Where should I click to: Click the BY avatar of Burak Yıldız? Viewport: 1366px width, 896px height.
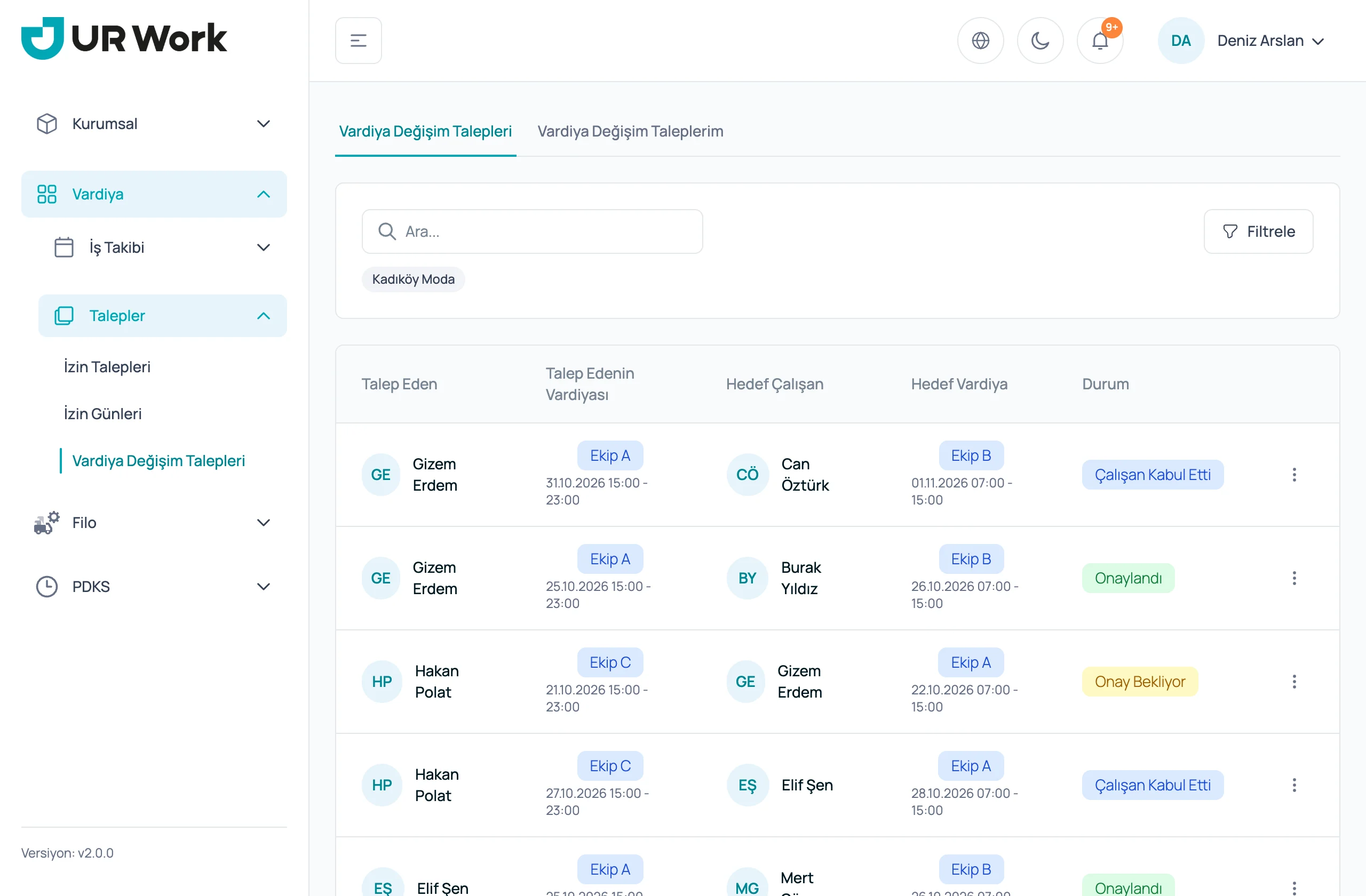747,578
